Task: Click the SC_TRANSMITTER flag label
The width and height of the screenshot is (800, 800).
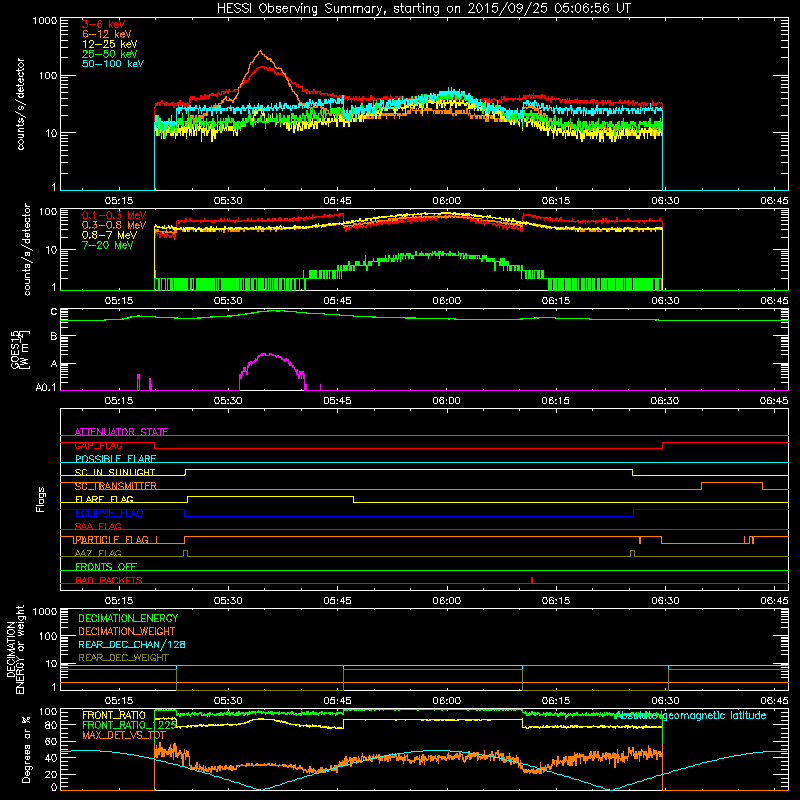Action: [115, 486]
